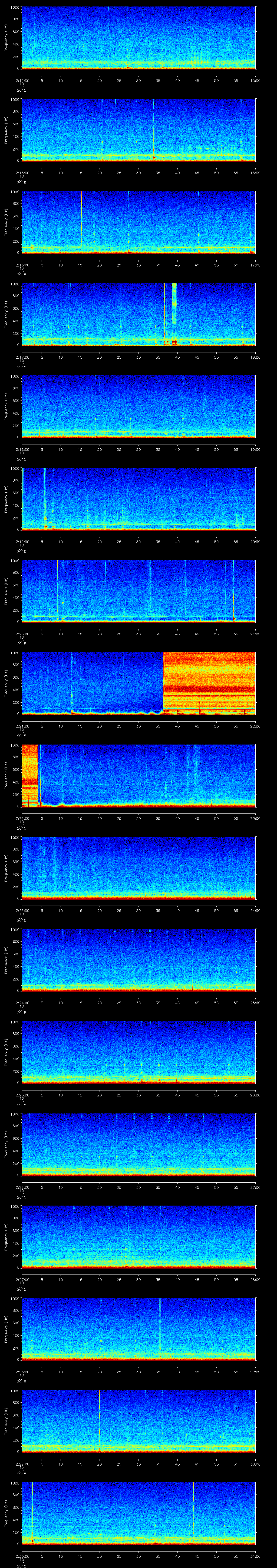Click the '20:00' end time label
This screenshot has height=1568, width=277.
[x=256, y=542]
